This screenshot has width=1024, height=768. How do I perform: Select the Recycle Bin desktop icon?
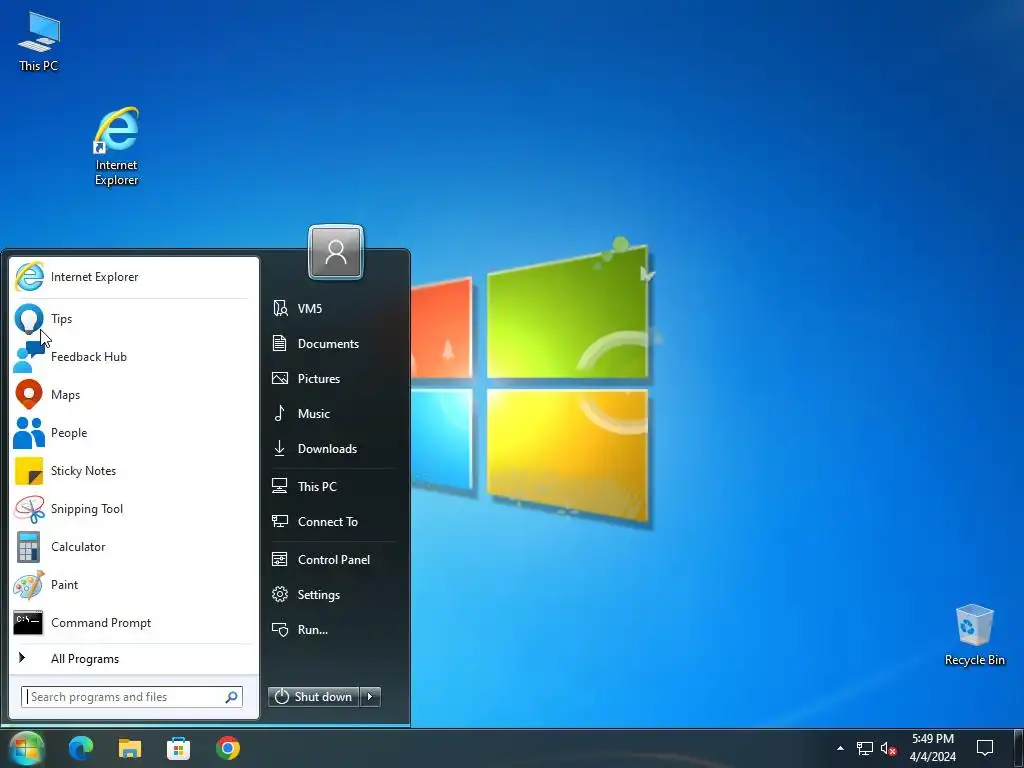[x=974, y=635]
